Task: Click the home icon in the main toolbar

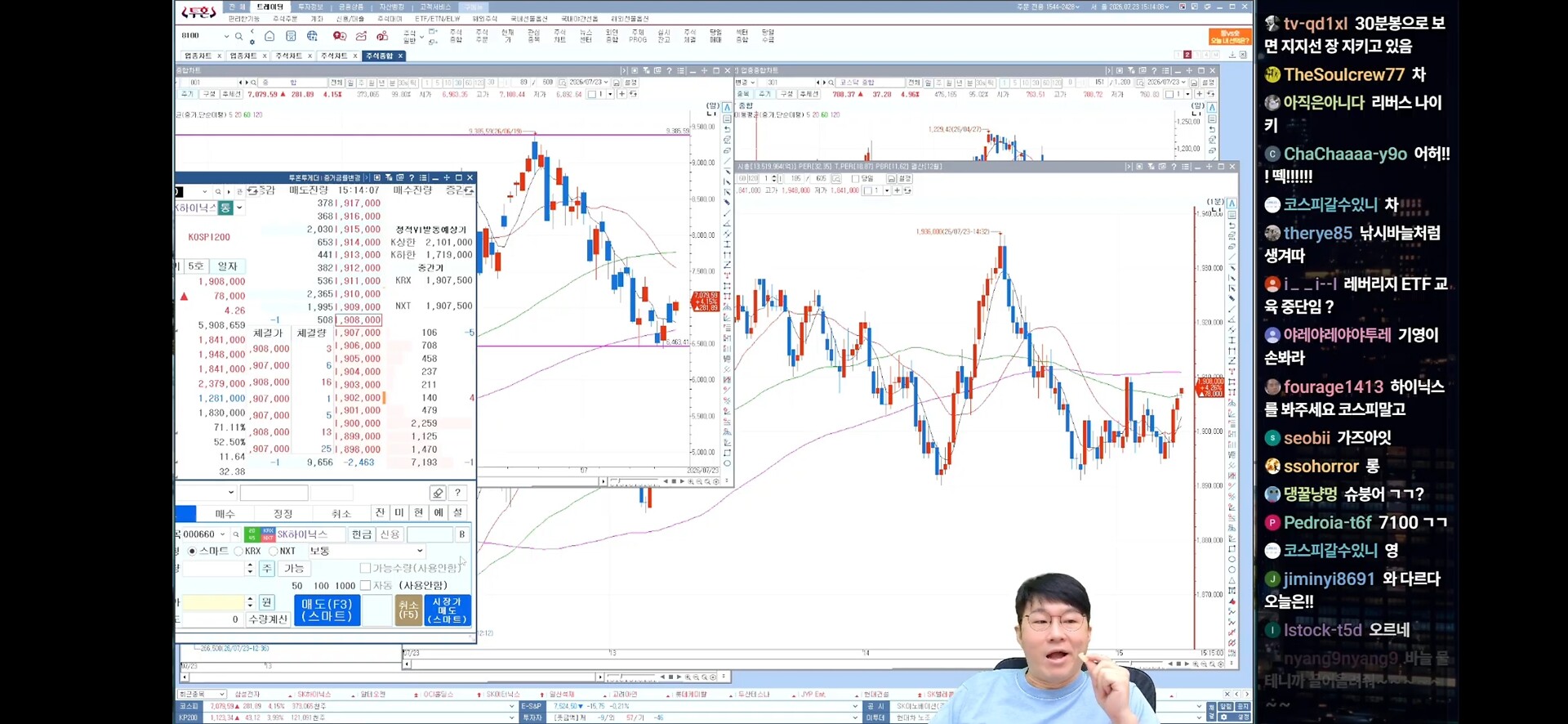Action: 269,36
